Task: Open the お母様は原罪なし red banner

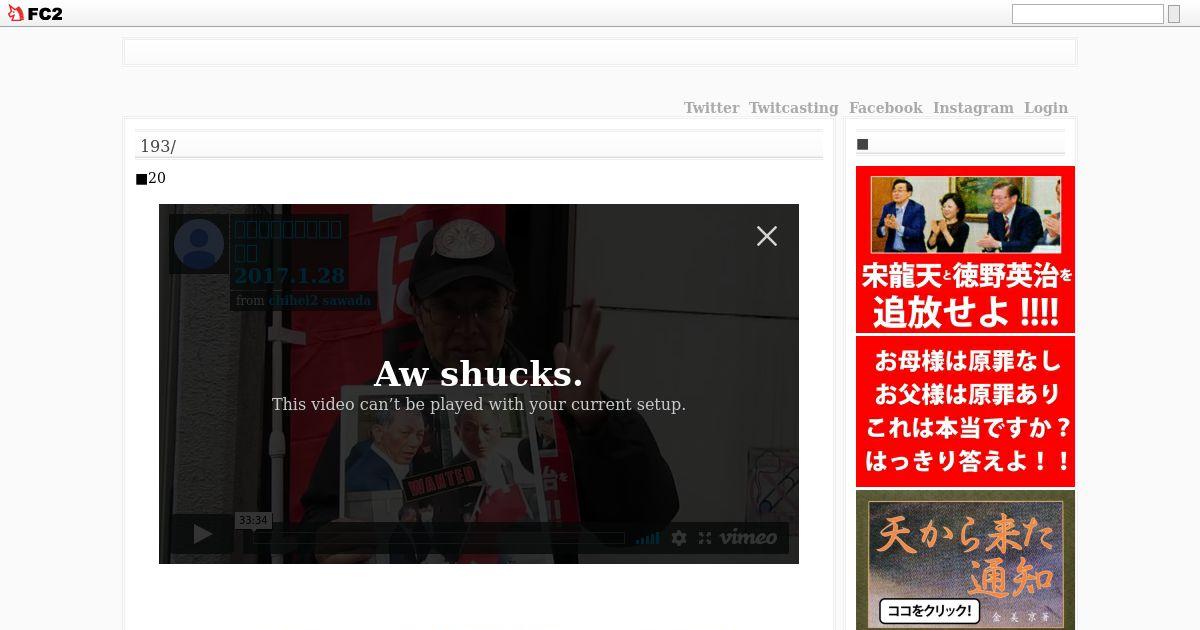Action: point(965,411)
